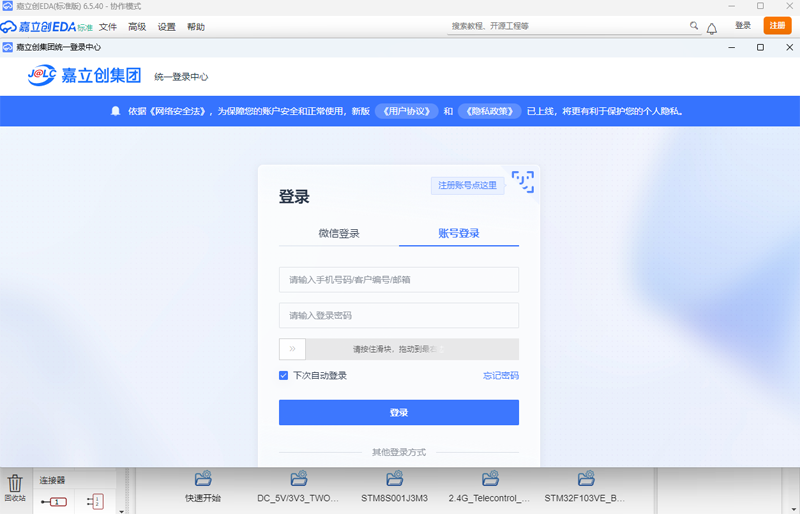Click the 忘记密码 link
Image resolution: width=800 pixels, height=514 pixels.
(x=501, y=376)
